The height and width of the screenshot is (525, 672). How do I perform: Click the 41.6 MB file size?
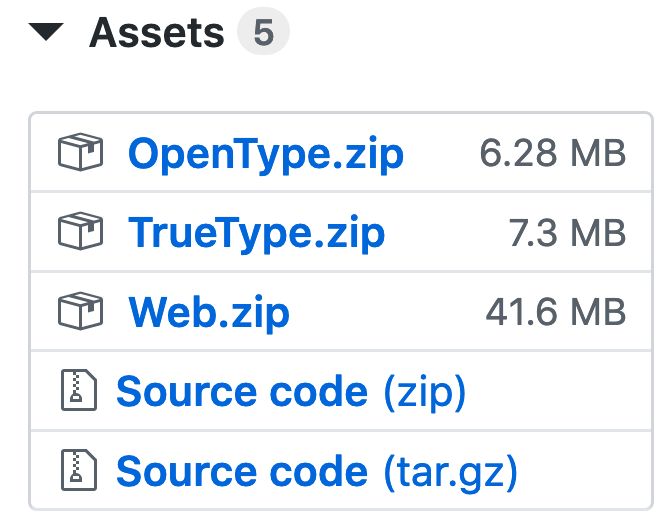pyautogui.click(x=556, y=312)
